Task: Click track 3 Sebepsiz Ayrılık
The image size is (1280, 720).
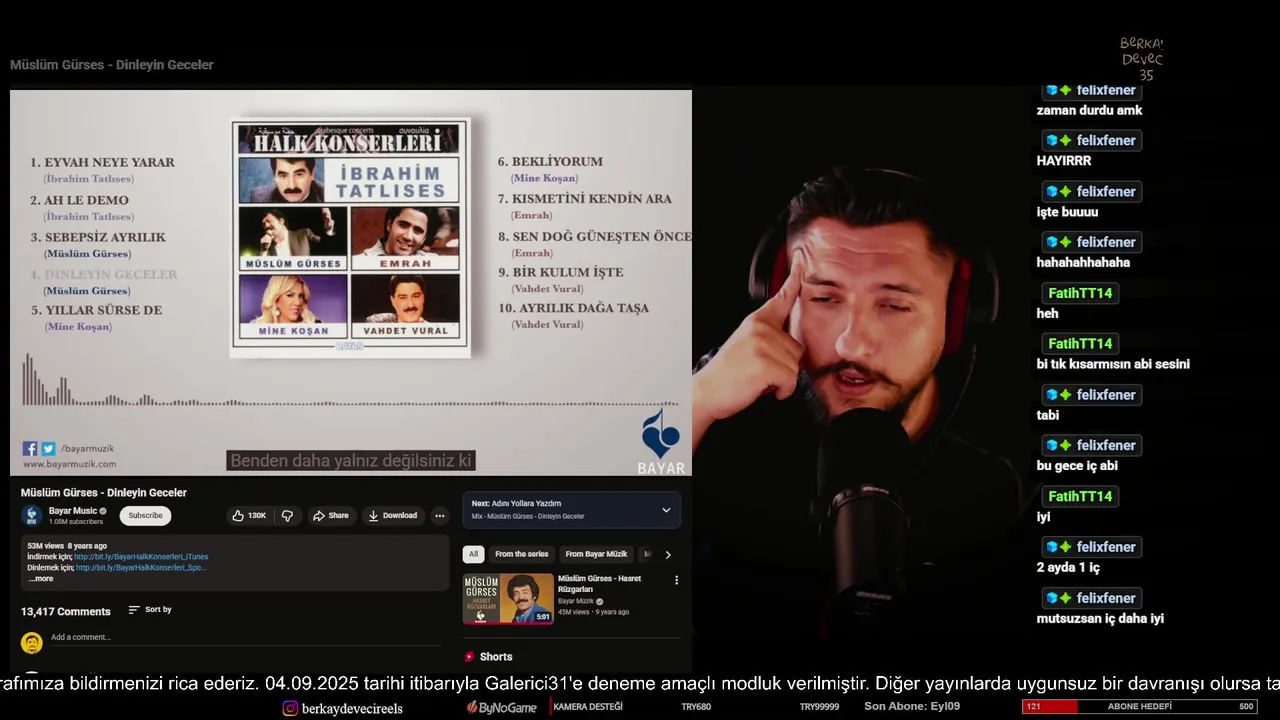Action: coord(98,238)
